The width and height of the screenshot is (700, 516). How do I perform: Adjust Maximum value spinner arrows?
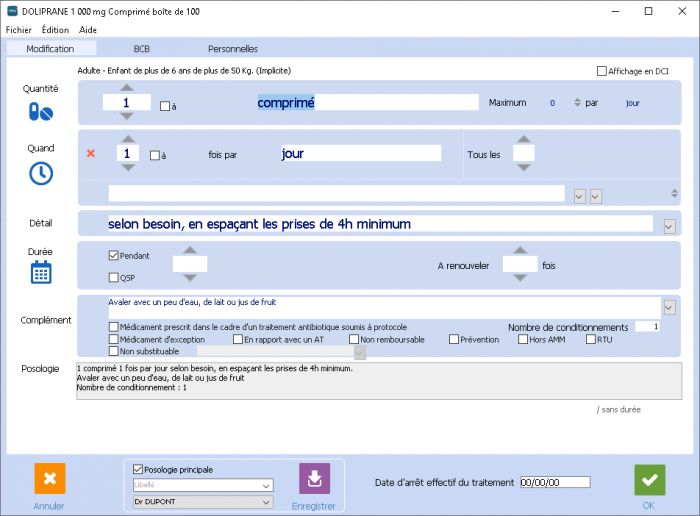577,102
